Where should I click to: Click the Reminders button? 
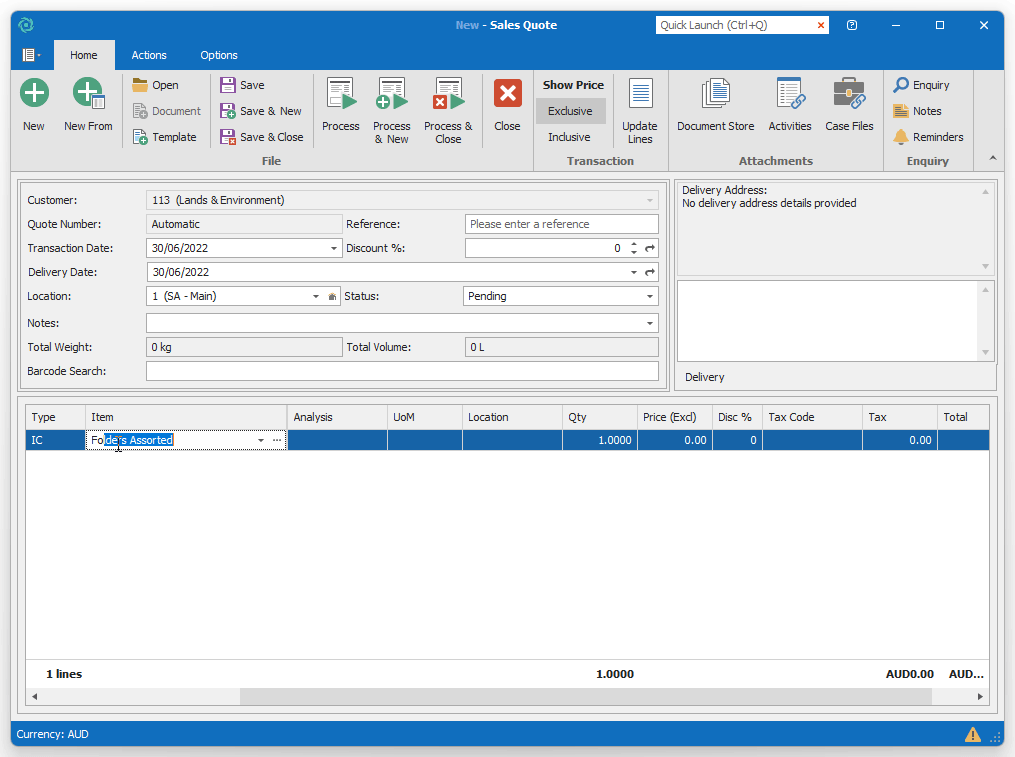[x=928, y=137]
